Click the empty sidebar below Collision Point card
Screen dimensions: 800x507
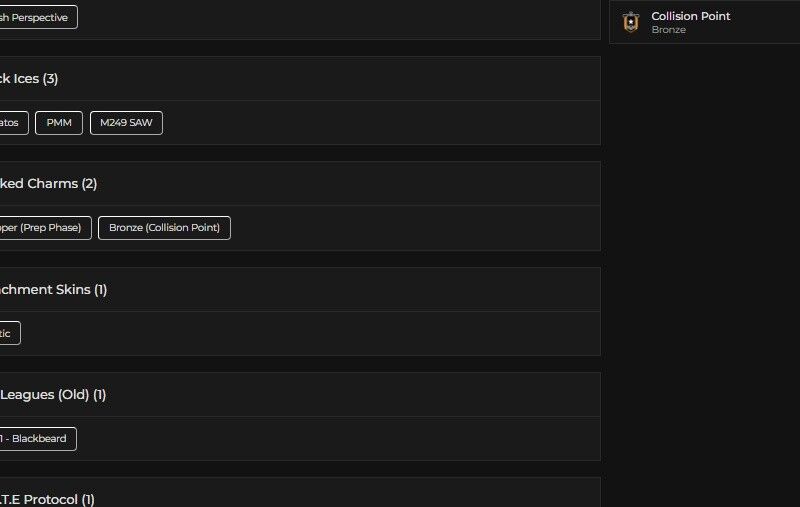[704, 250]
